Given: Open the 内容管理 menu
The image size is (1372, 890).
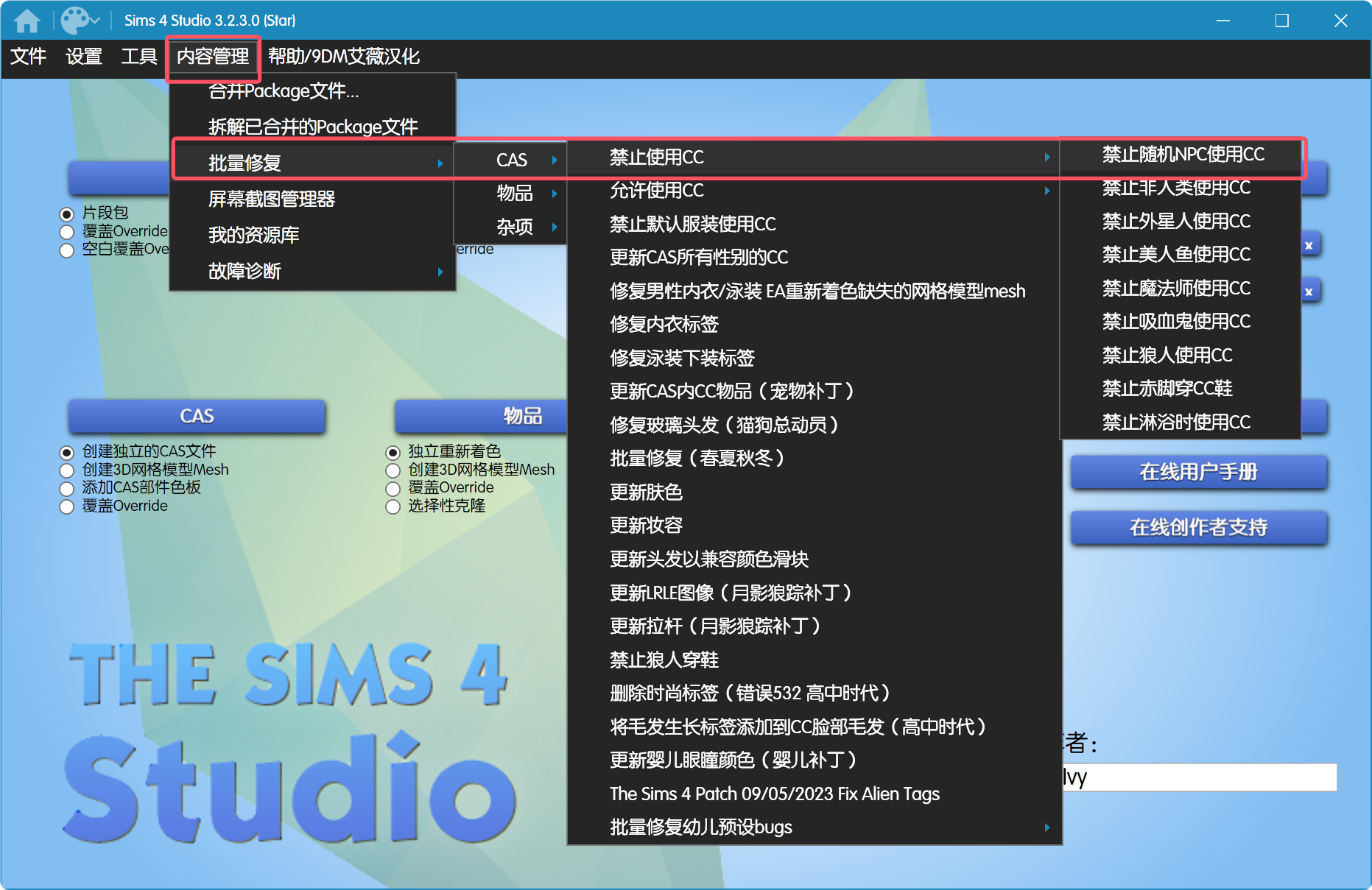Looking at the screenshot, I should (x=213, y=56).
